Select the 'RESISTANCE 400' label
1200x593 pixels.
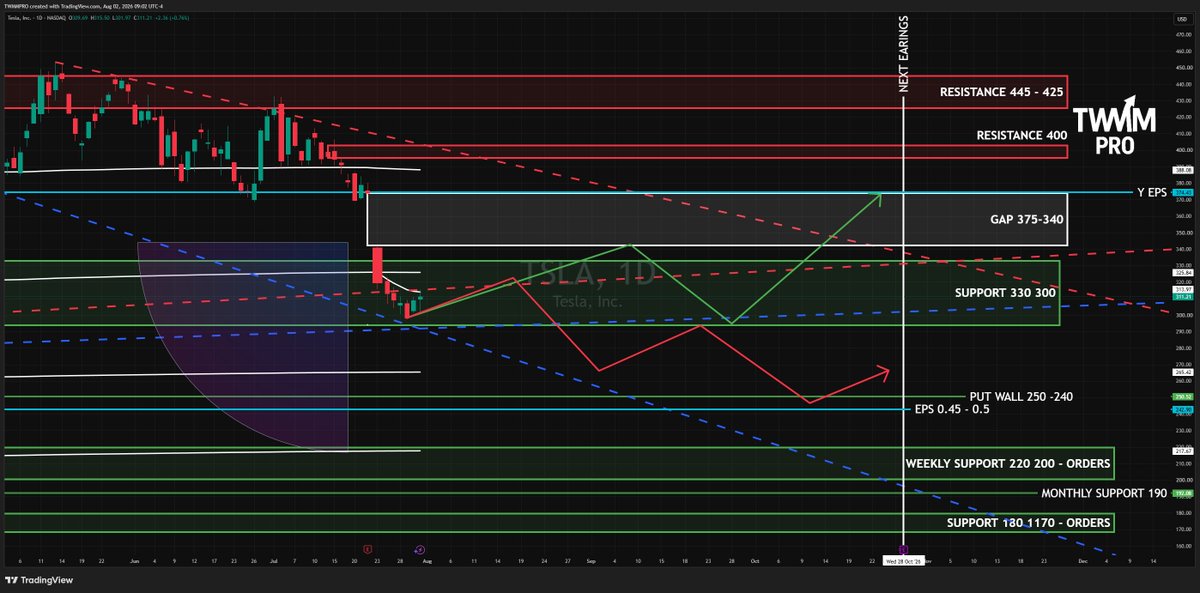[1022, 134]
